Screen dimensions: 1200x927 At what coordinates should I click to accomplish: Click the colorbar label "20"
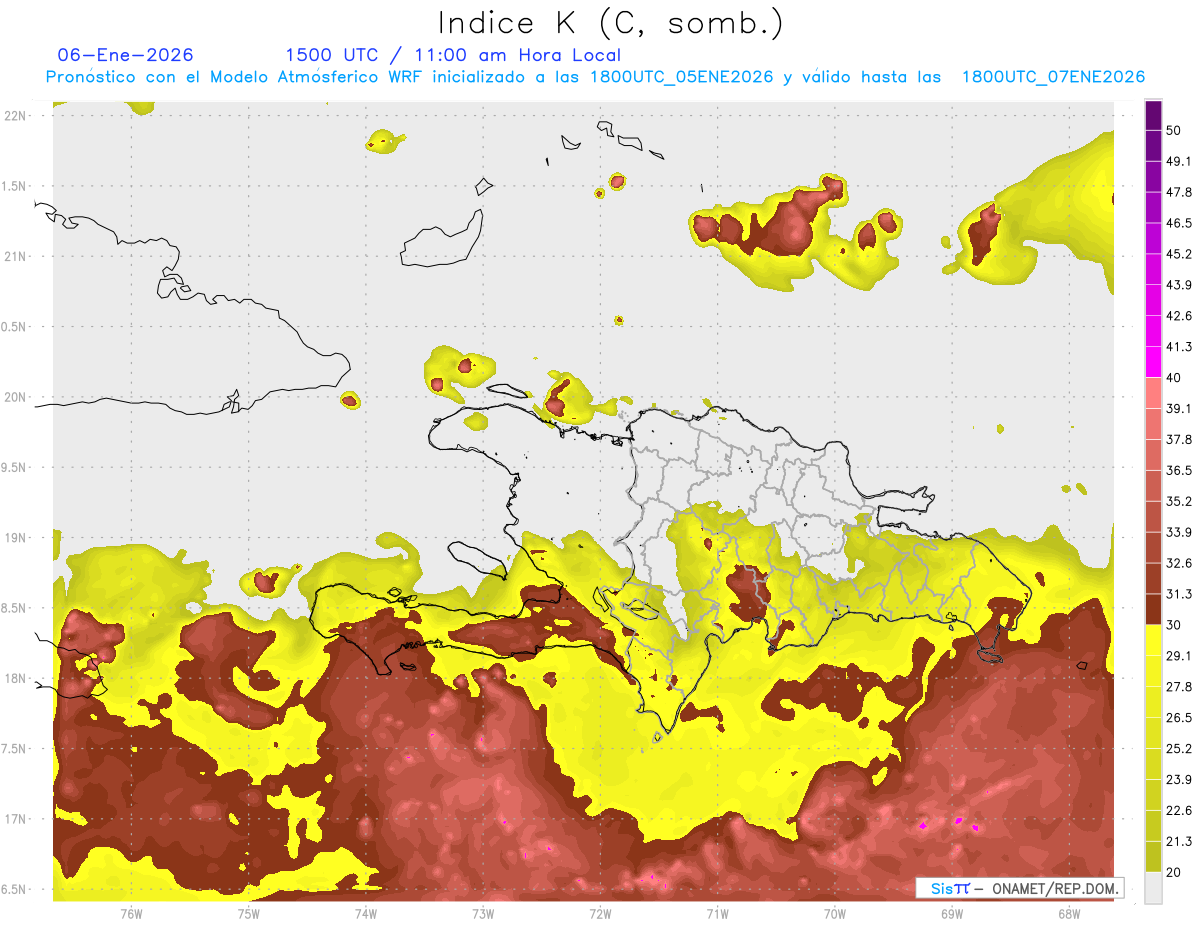[x=1175, y=872]
